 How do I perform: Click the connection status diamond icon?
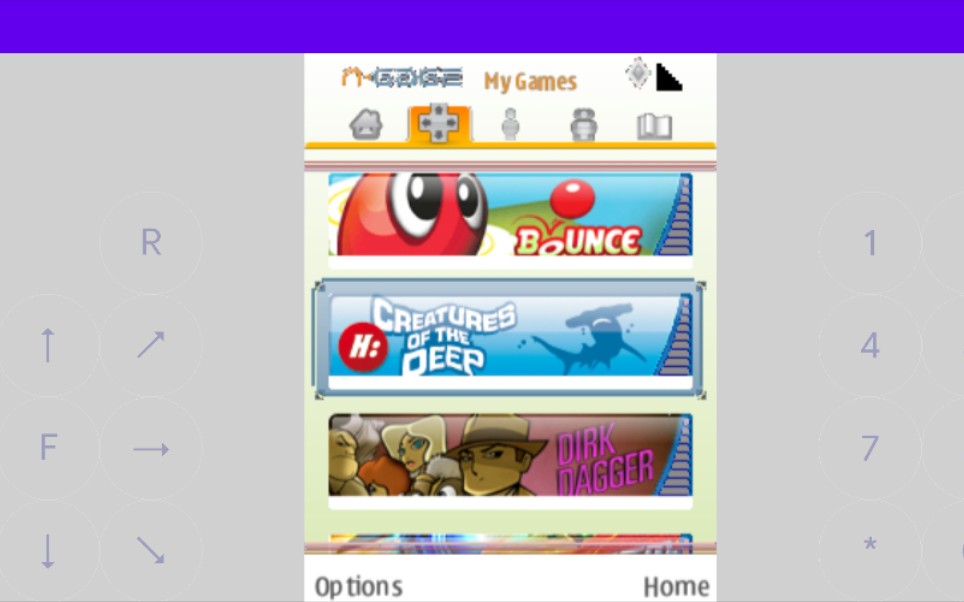(x=638, y=74)
